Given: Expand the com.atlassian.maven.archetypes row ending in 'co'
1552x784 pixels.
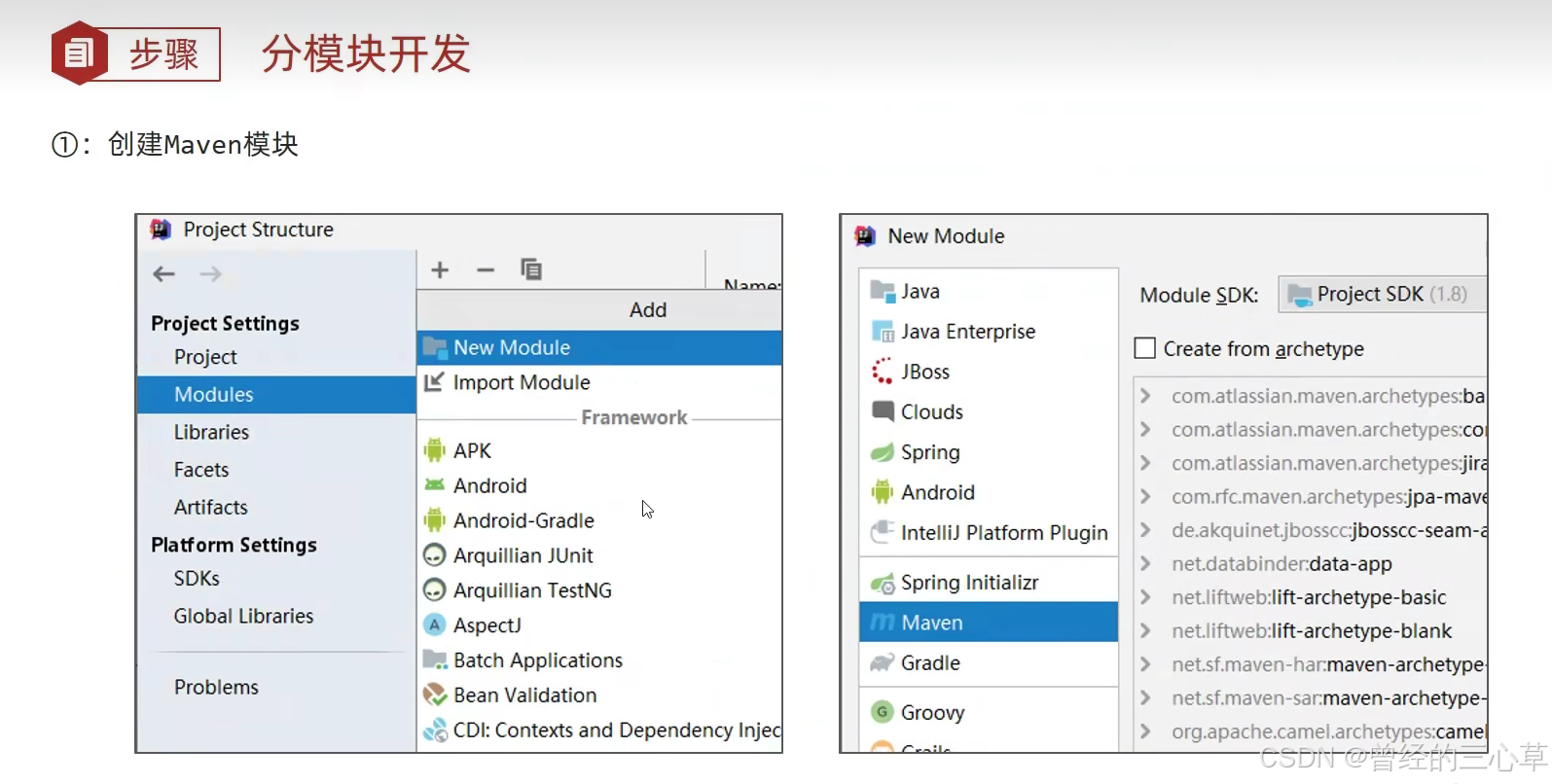Looking at the screenshot, I should pos(1145,429).
